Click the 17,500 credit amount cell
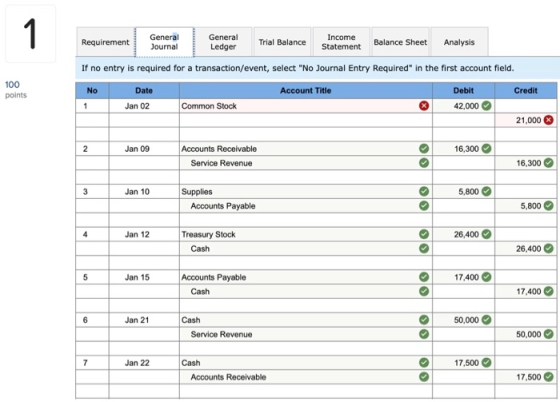This screenshot has width=560, height=402. (526, 377)
